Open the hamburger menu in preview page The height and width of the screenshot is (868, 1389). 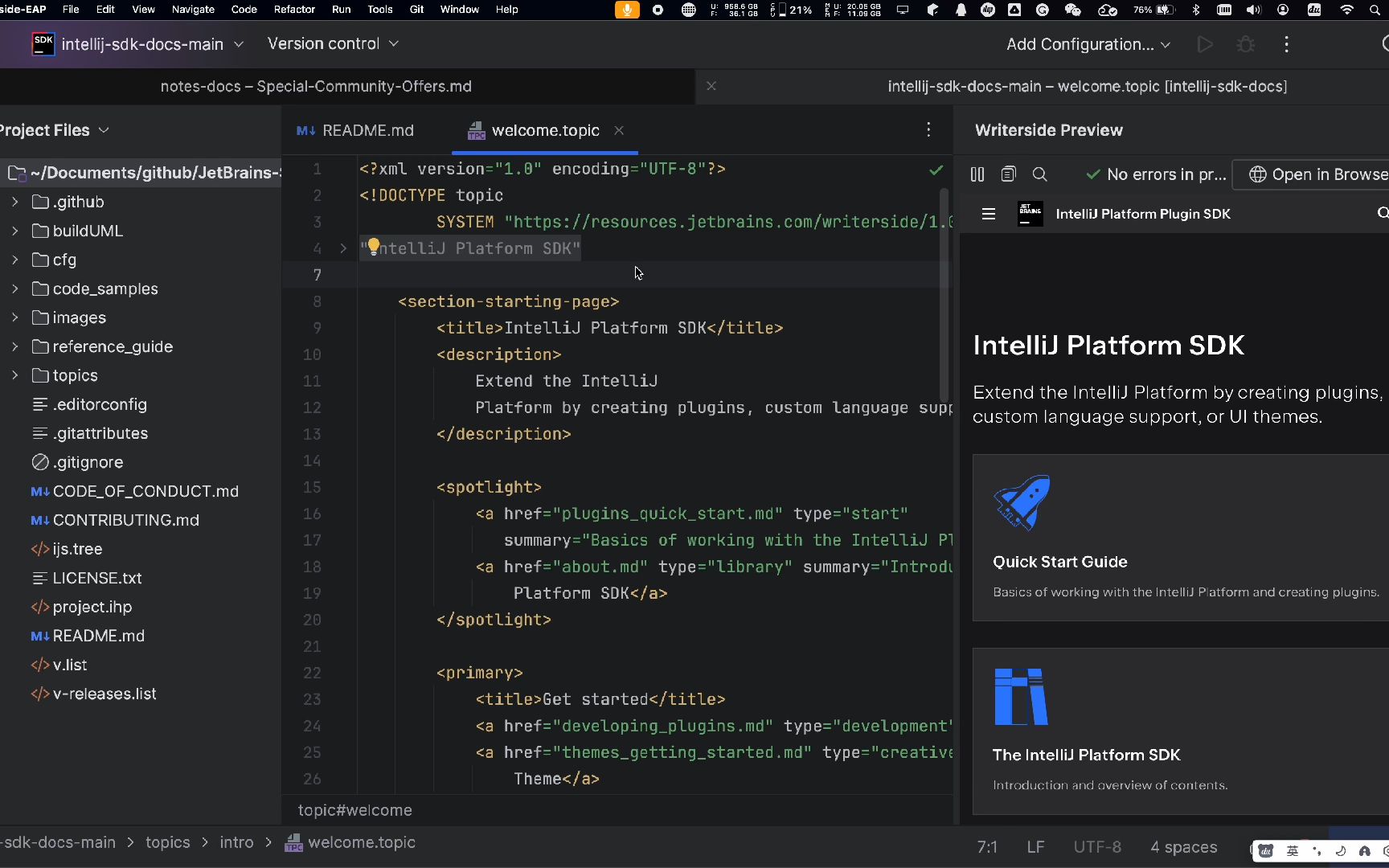[989, 214]
